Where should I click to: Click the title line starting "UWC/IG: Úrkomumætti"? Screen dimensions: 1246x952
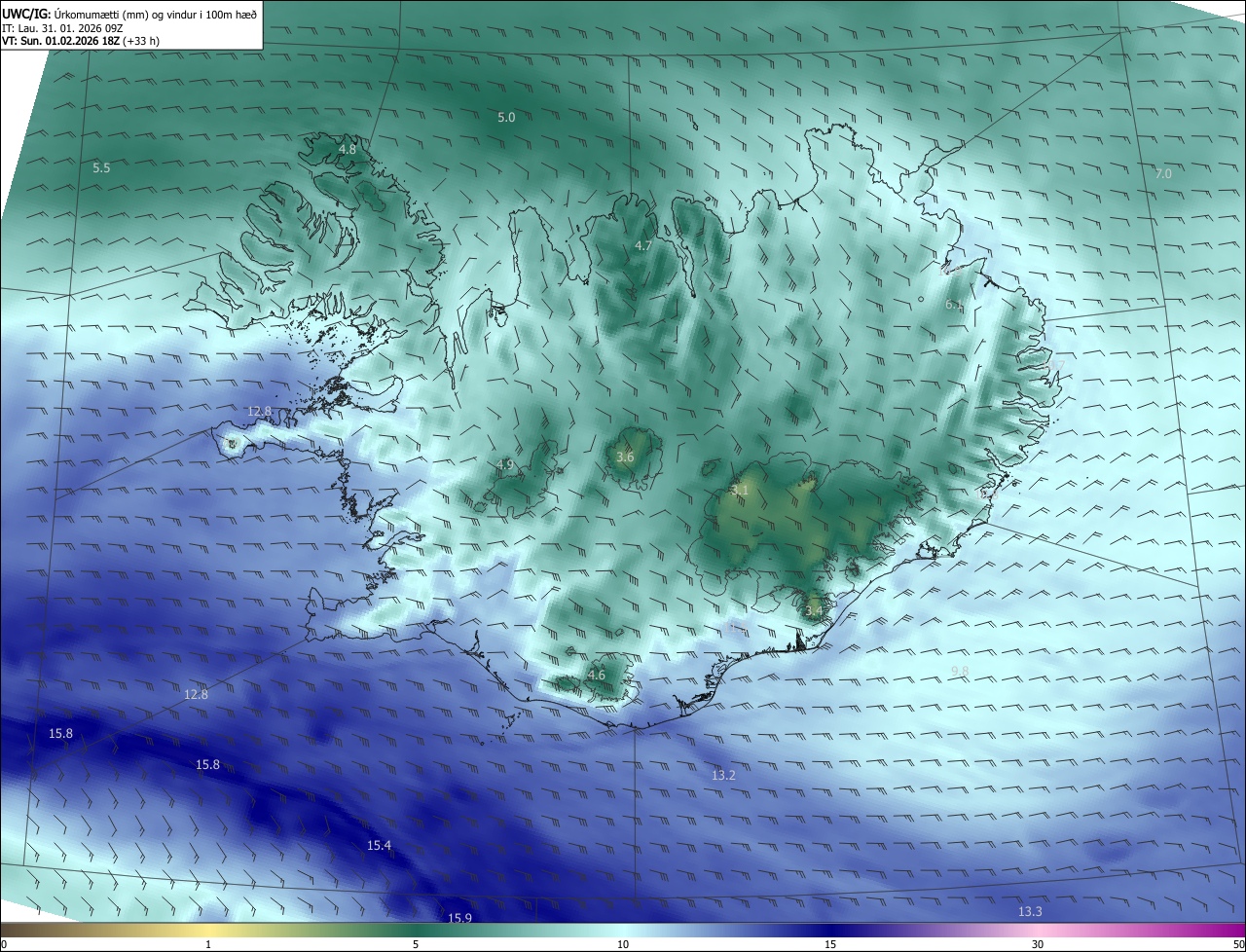click(129, 14)
